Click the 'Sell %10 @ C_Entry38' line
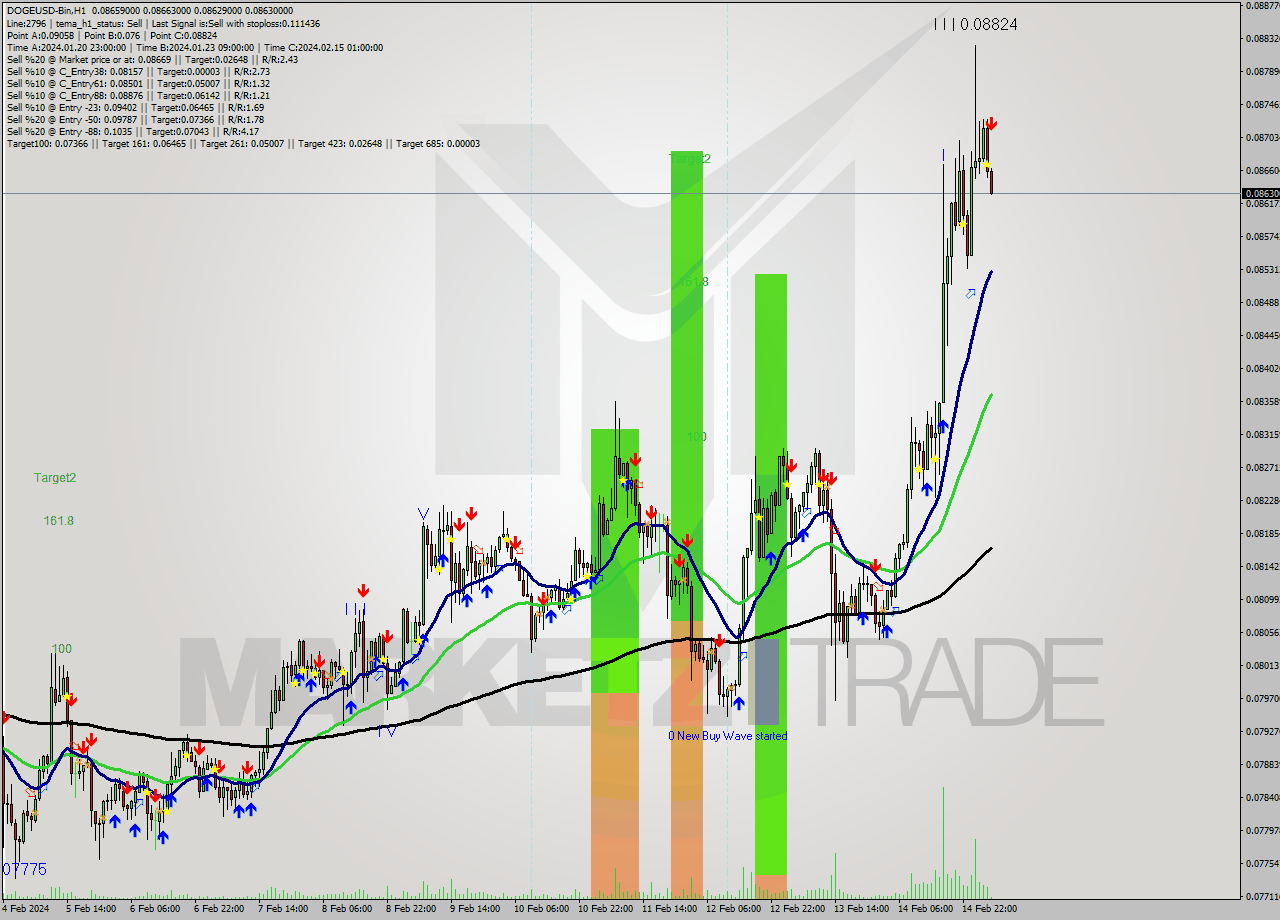1280x920 pixels. (138, 71)
